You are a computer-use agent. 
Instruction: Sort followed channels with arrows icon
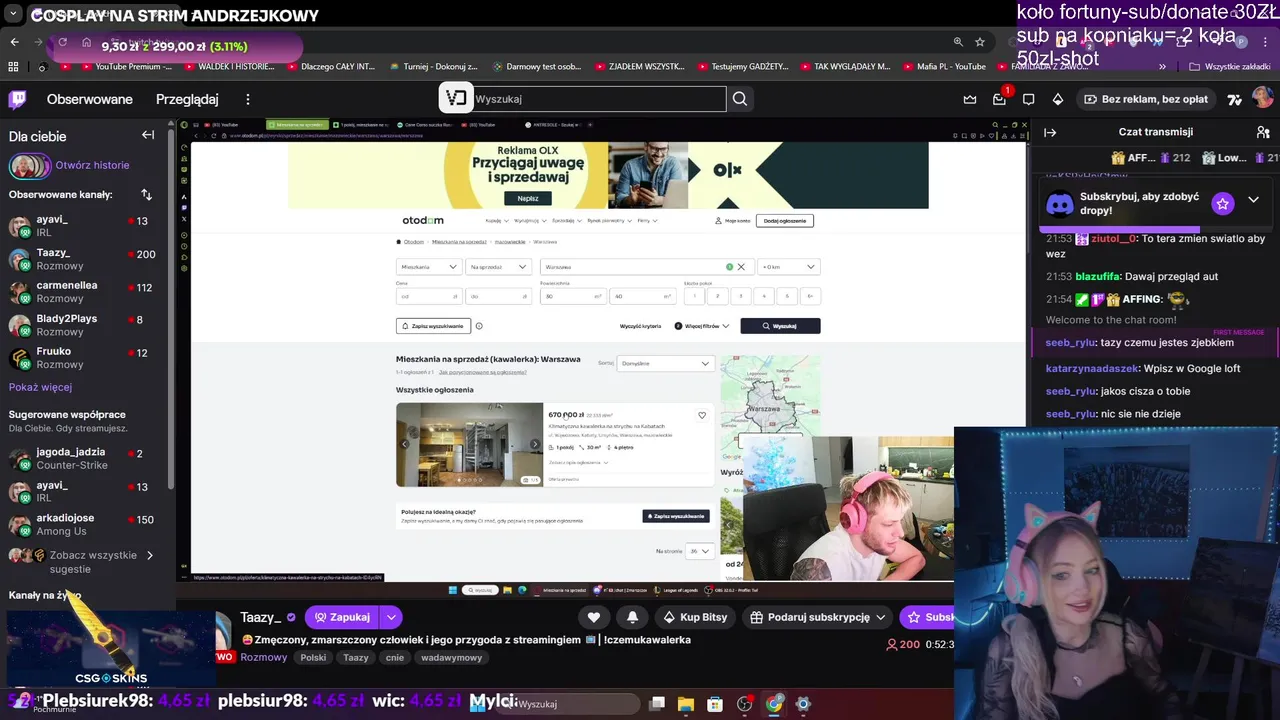point(146,194)
